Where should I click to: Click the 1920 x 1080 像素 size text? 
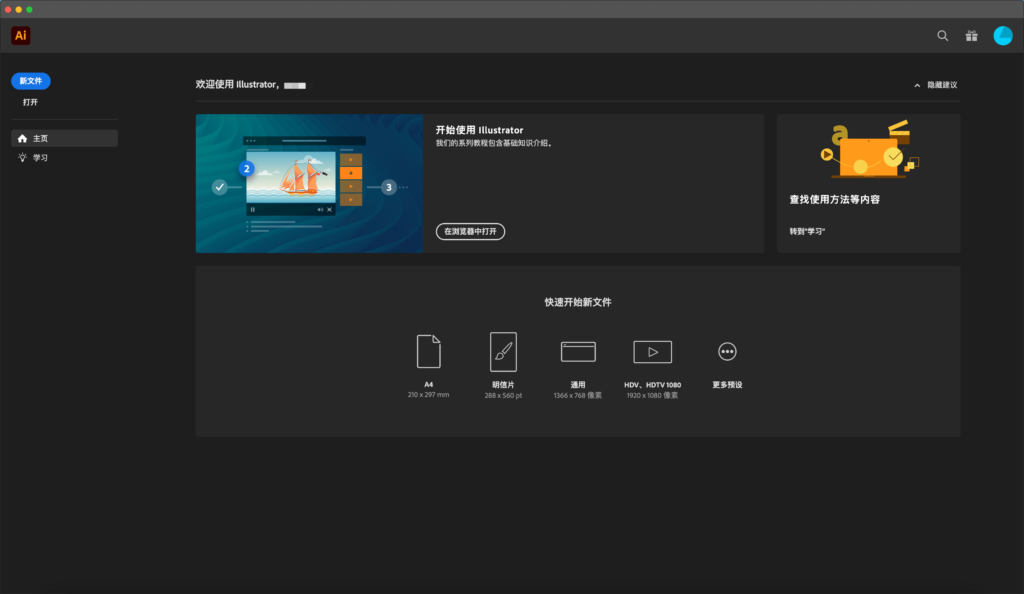point(652,396)
